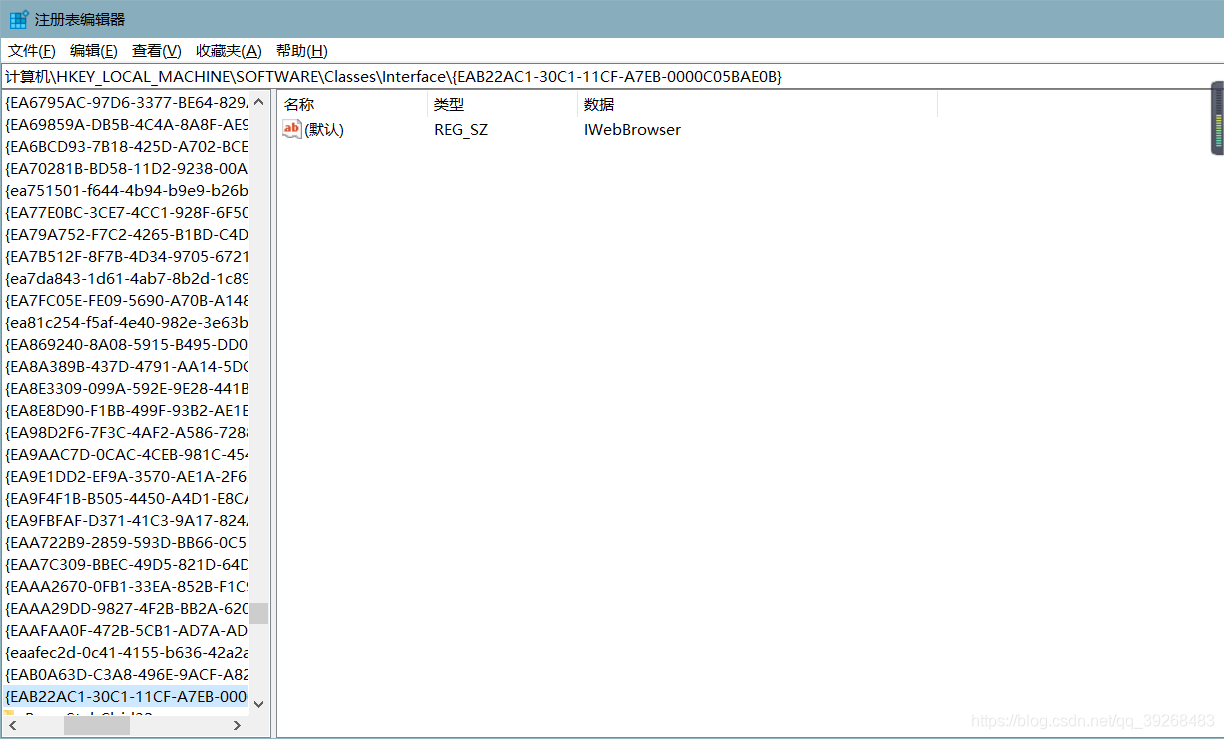Click the tree vertical scrollbar thumb
This screenshot has height=739, width=1224.
pyautogui.click(x=259, y=613)
